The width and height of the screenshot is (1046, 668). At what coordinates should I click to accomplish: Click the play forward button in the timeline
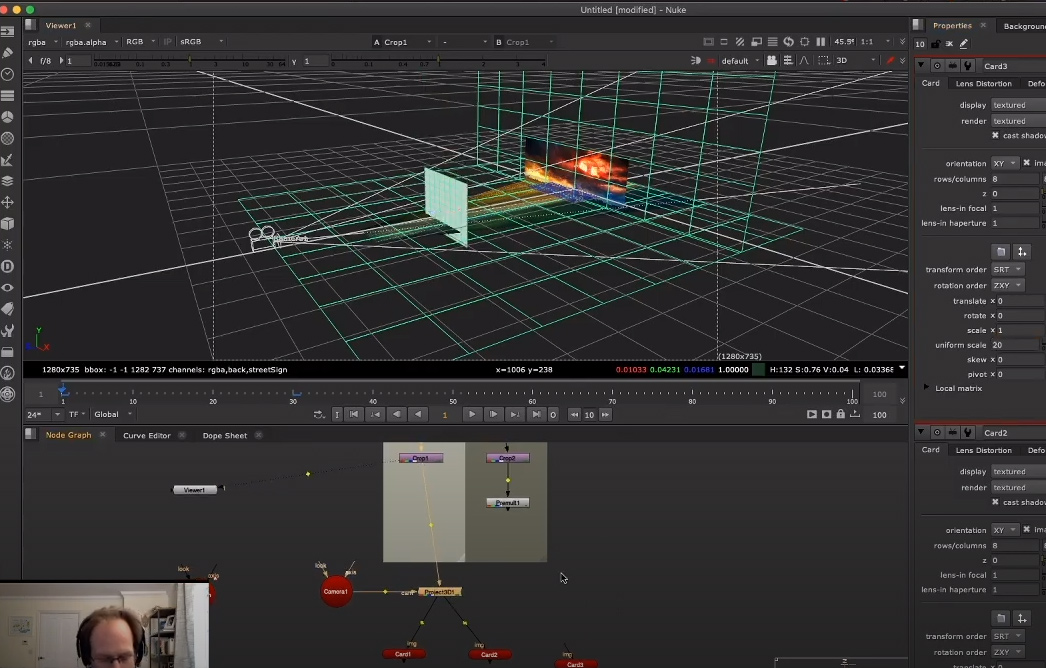472,413
